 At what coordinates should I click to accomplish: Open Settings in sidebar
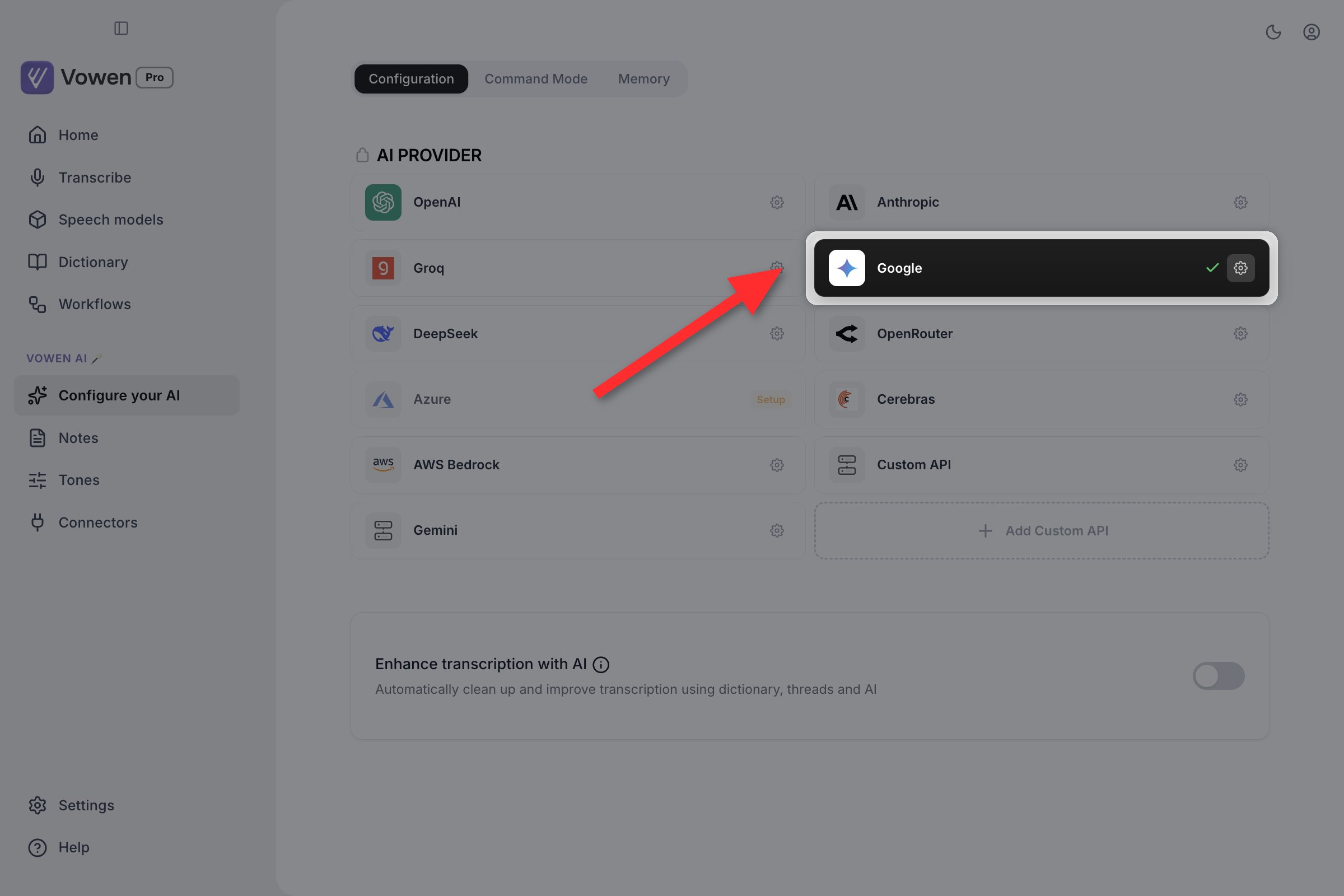(x=127, y=805)
